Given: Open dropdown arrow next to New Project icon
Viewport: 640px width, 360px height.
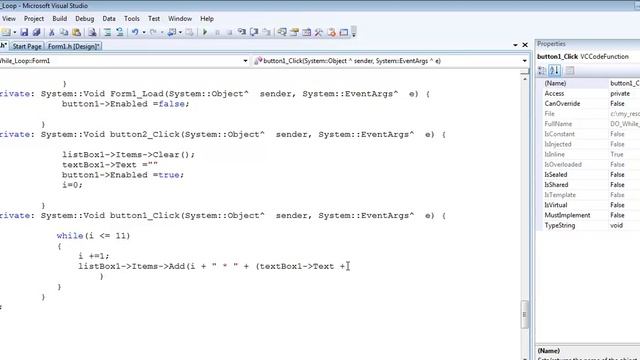Looking at the screenshot, I should (x=15, y=32).
